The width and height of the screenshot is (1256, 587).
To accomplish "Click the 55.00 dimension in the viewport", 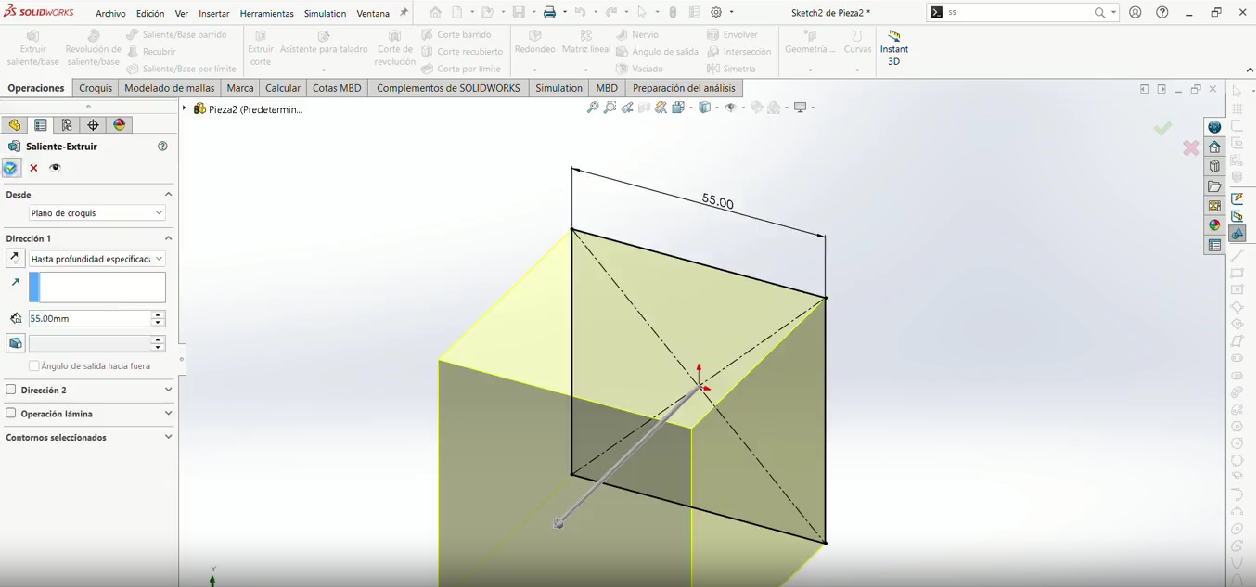I will [717, 202].
